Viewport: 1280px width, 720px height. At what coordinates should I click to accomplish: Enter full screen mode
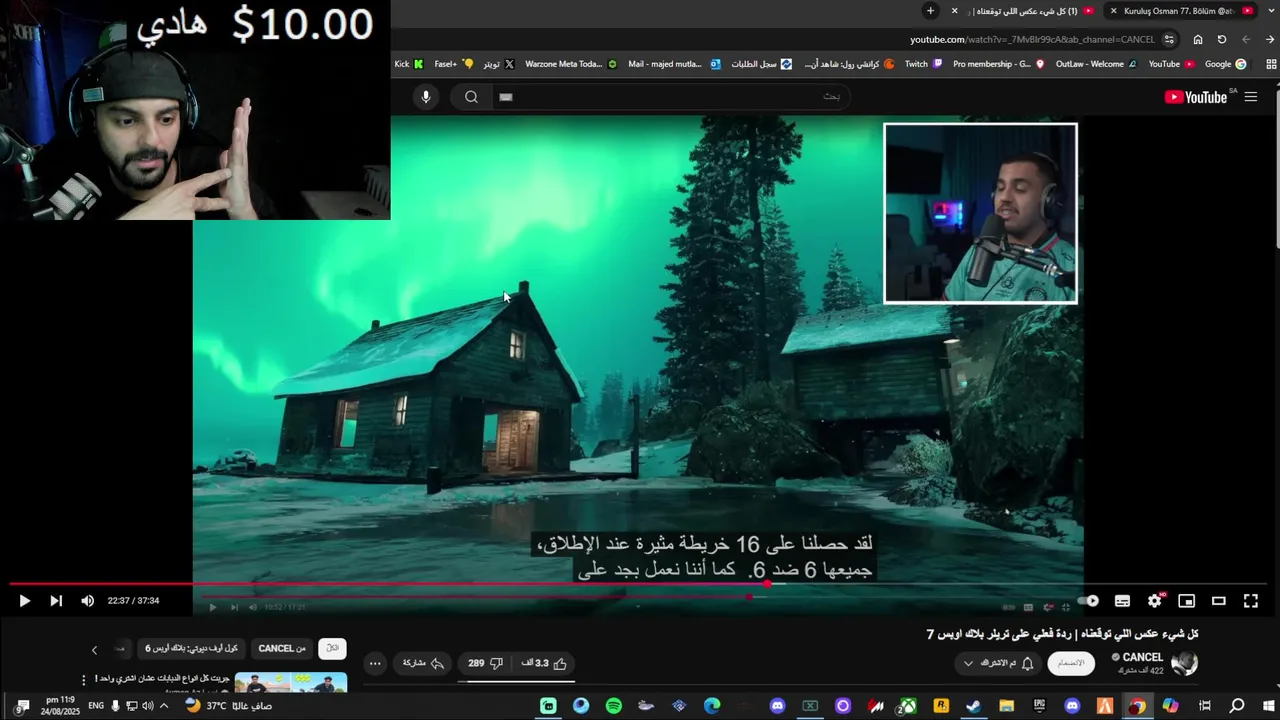click(1250, 601)
